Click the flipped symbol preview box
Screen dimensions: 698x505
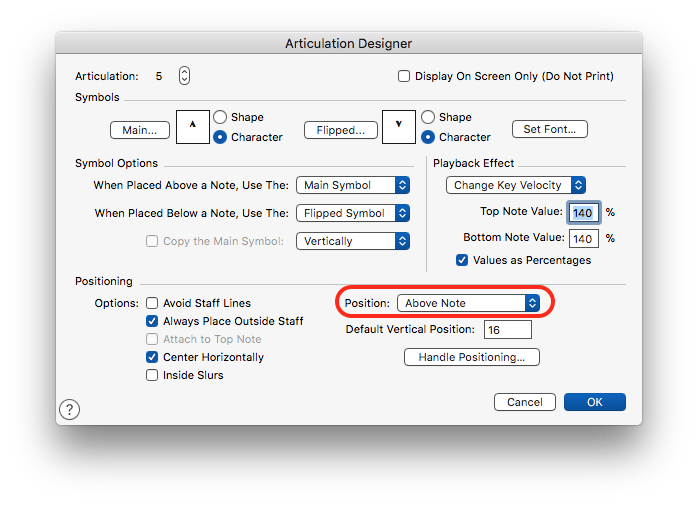[398, 127]
